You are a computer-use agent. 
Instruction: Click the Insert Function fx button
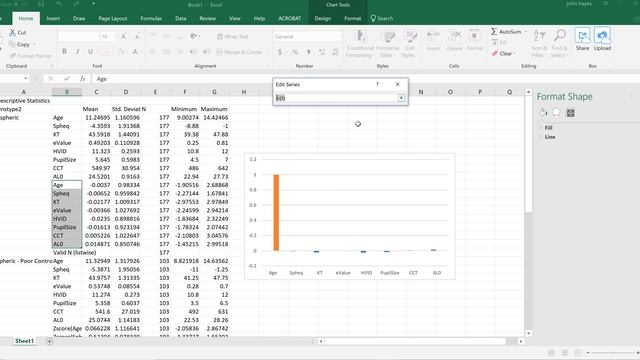[82, 78]
